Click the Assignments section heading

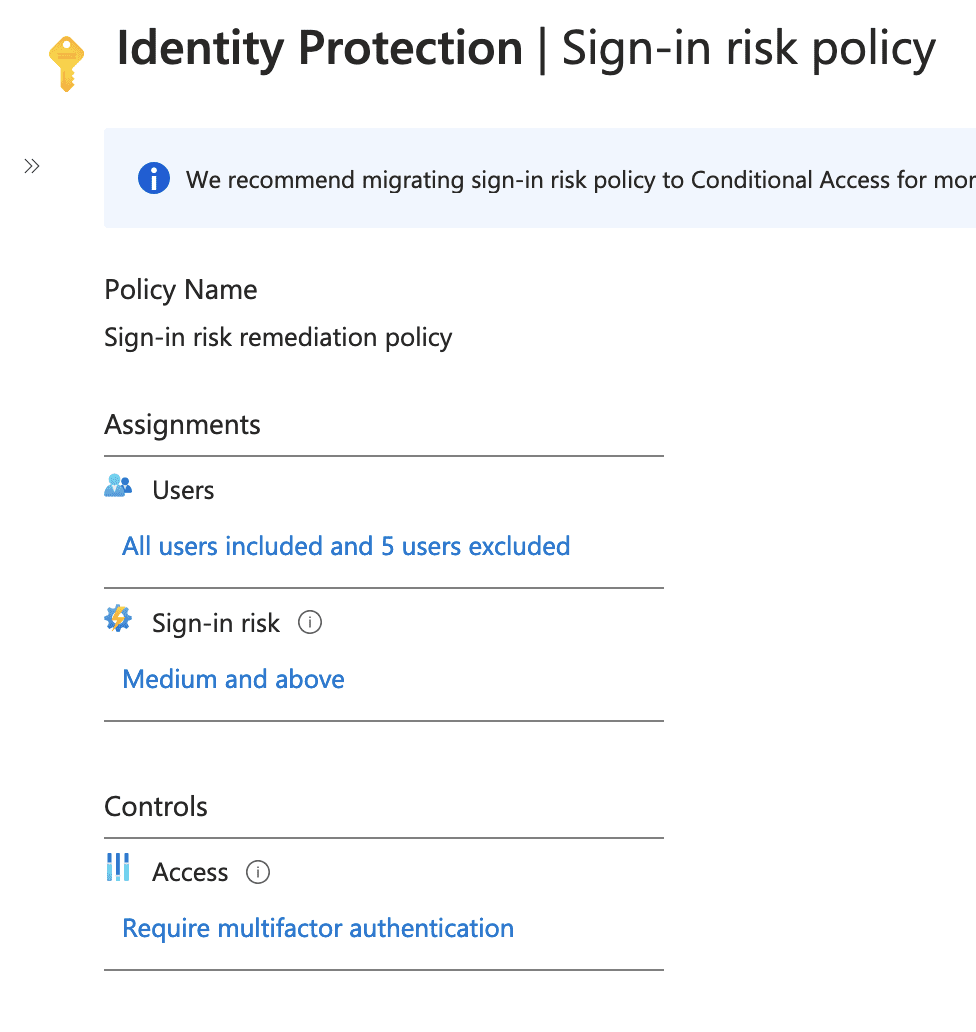tap(182, 425)
